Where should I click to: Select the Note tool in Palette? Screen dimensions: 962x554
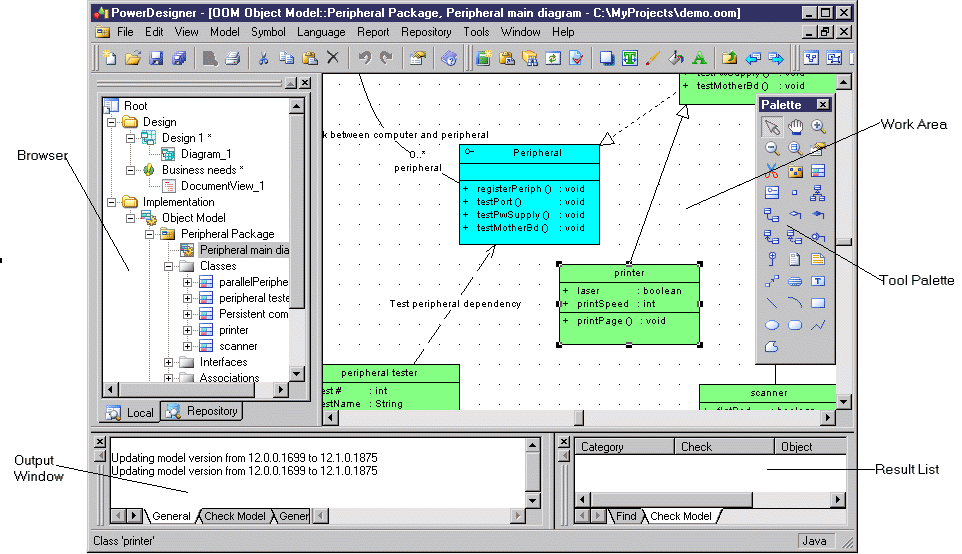click(x=818, y=259)
